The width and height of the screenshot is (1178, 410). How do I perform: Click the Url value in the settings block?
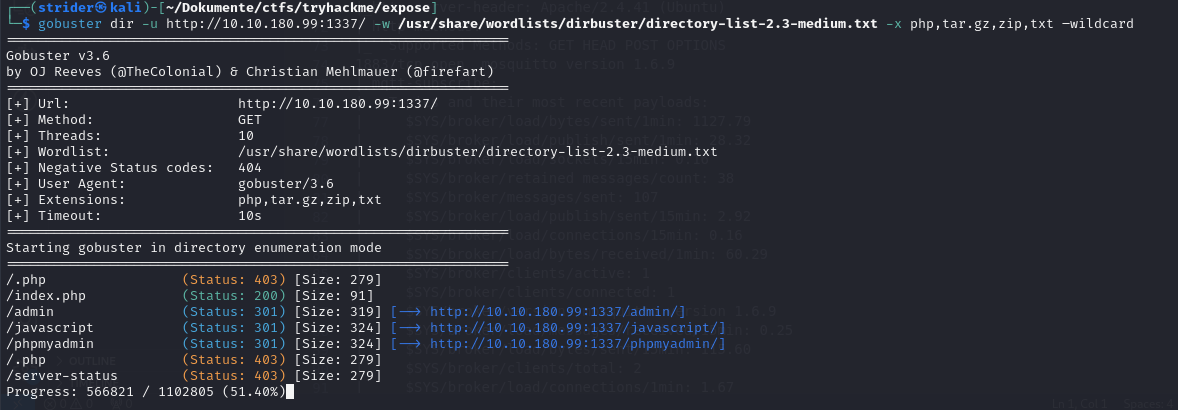pos(338,104)
